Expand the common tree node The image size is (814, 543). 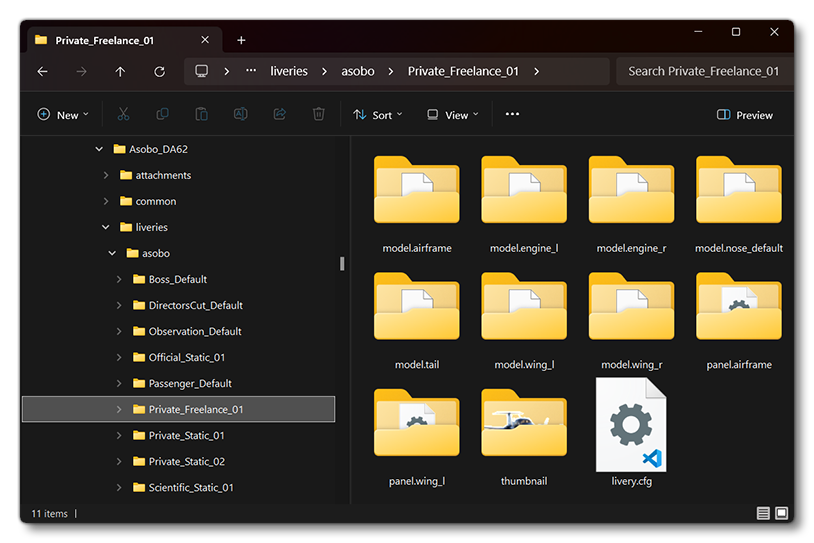(106, 201)
